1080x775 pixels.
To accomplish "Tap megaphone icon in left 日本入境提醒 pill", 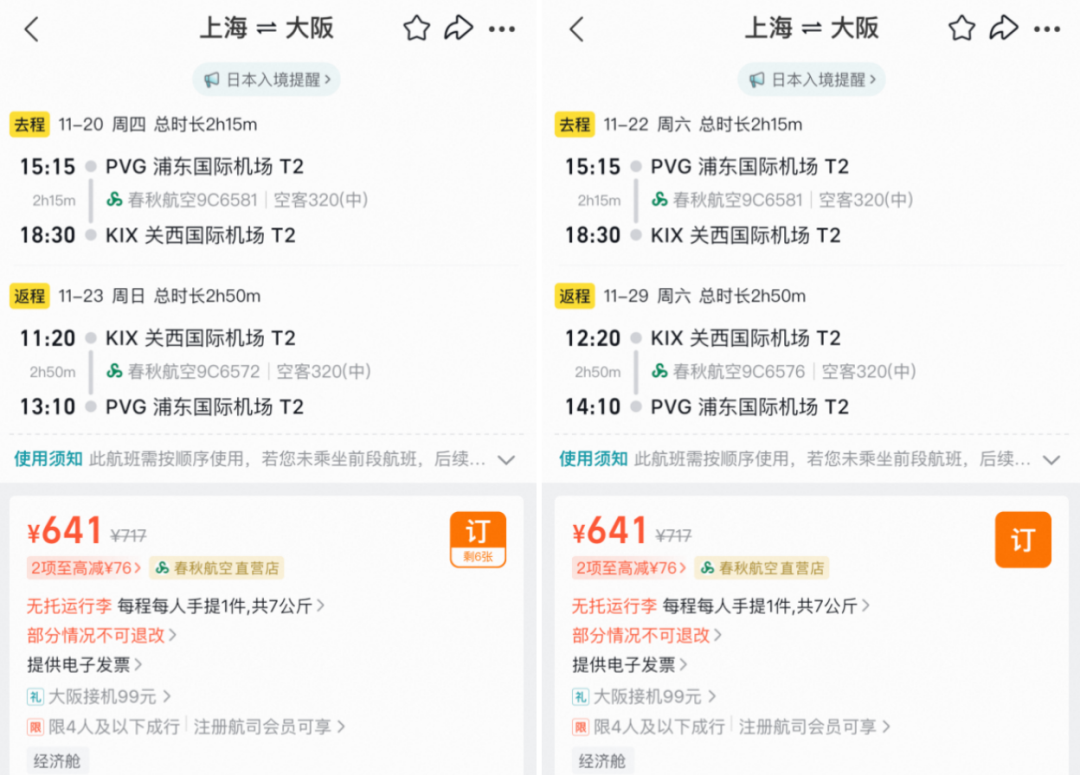I will point(211,80).
